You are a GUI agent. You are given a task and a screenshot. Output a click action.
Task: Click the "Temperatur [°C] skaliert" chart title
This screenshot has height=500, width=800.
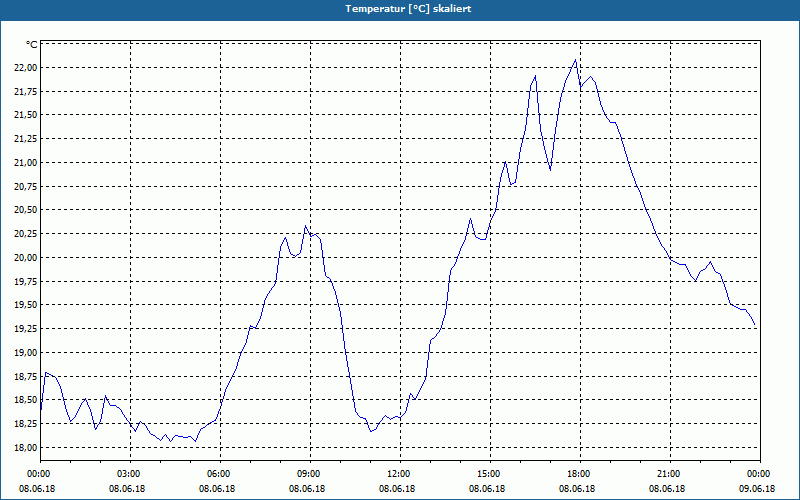[x=408, y=9]
